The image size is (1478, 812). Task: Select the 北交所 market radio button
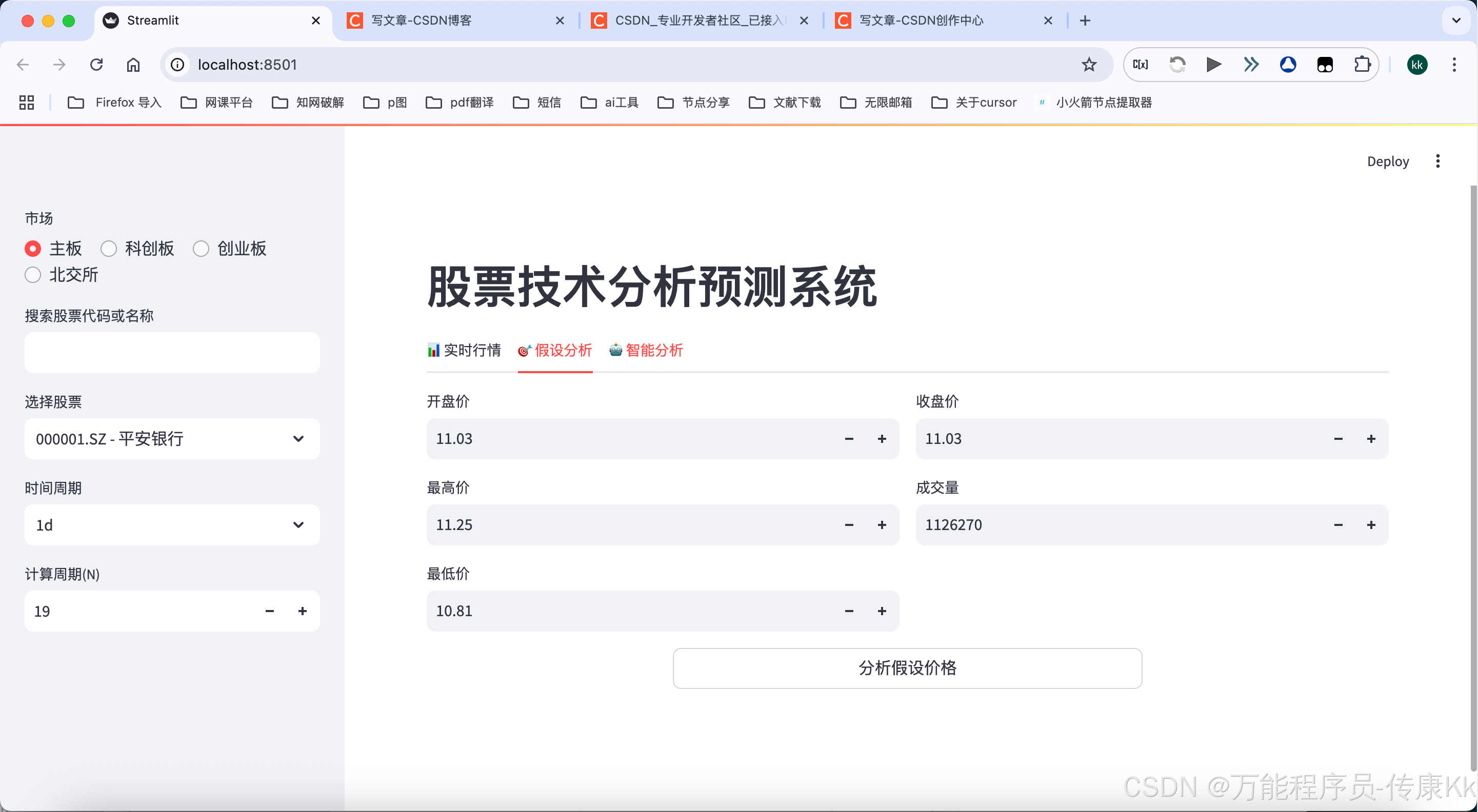(x=33, y=275)
